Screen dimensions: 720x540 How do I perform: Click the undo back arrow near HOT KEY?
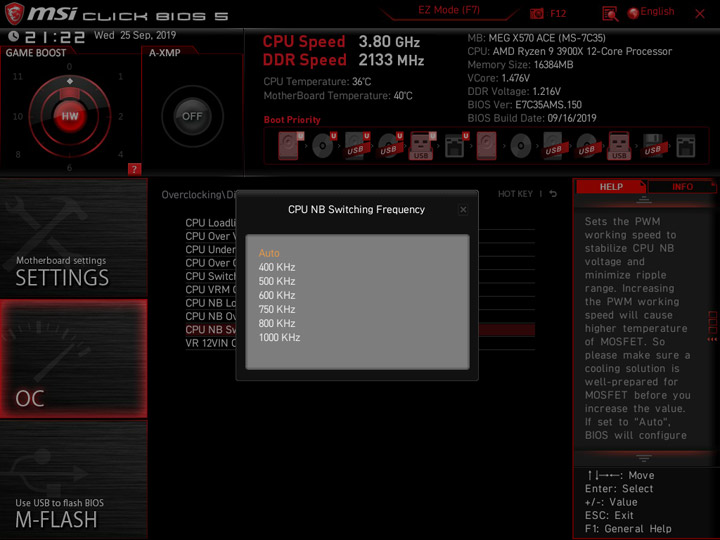tap(553, 194)
